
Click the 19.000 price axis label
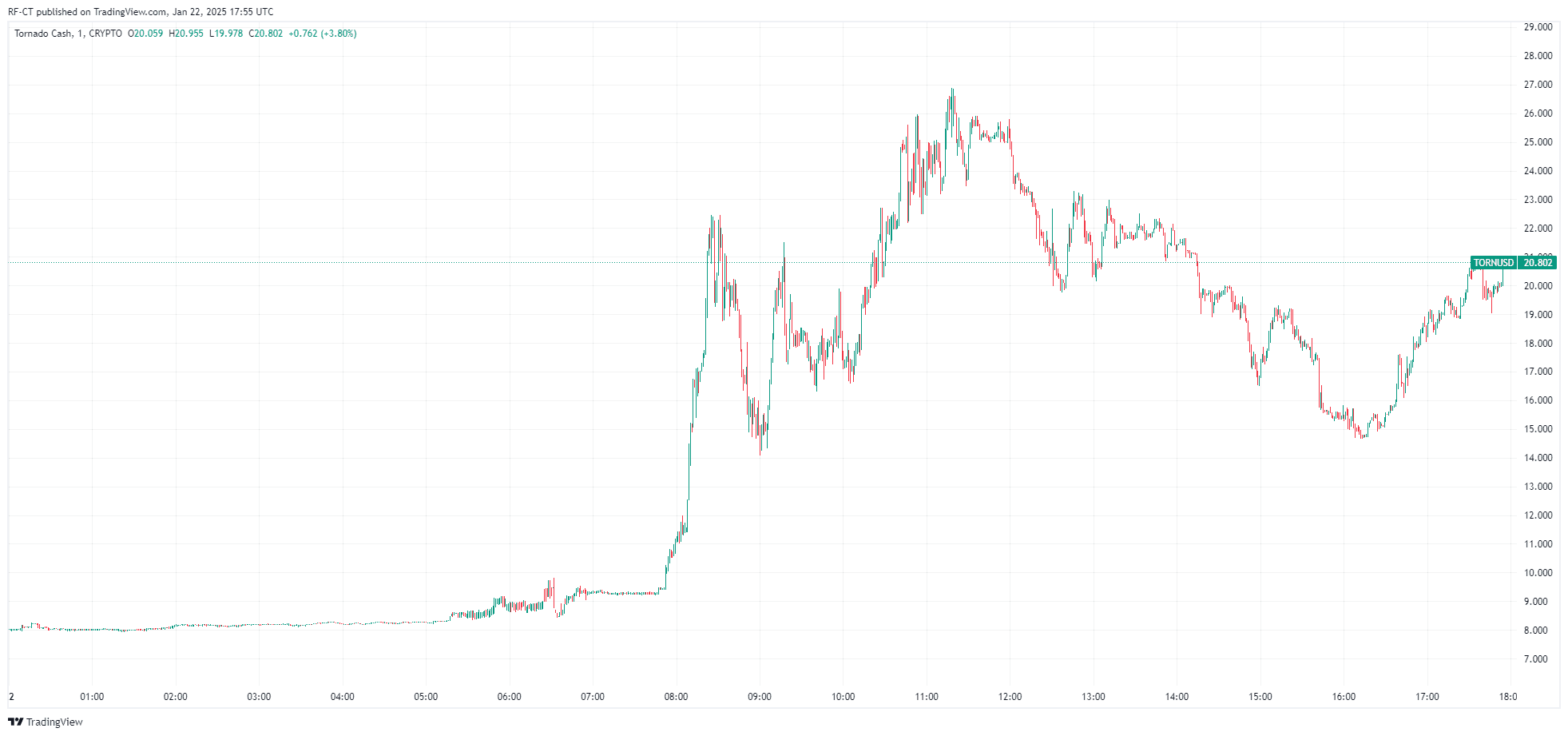pos(1538,315)
